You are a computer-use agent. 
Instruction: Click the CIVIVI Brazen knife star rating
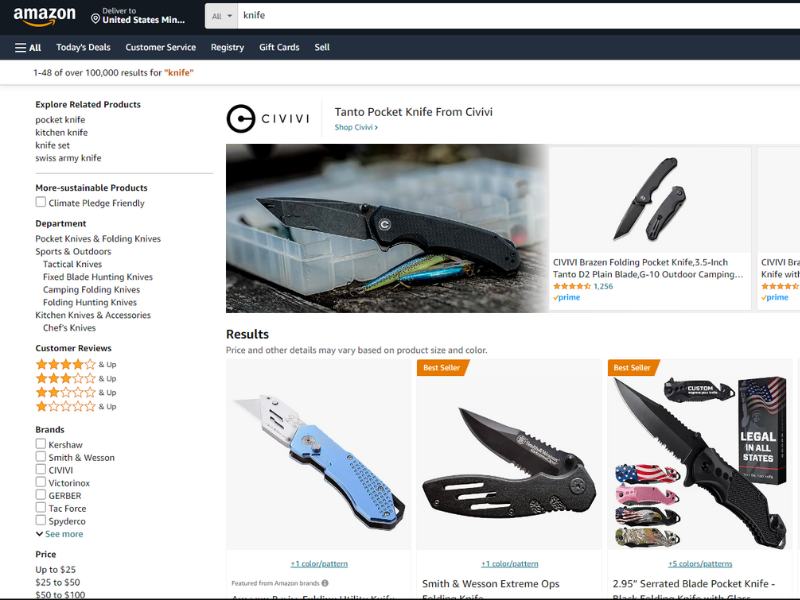571,286
